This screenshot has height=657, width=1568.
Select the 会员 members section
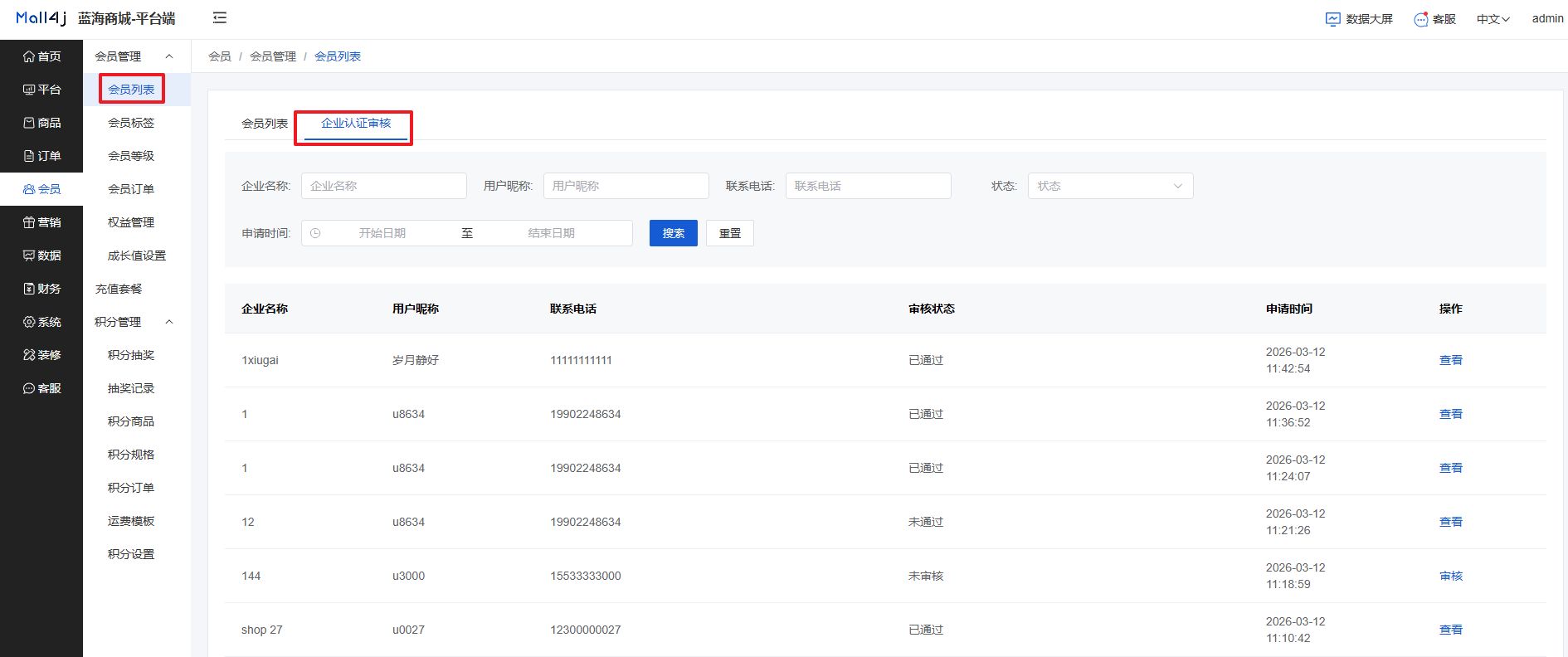point(41,189)
